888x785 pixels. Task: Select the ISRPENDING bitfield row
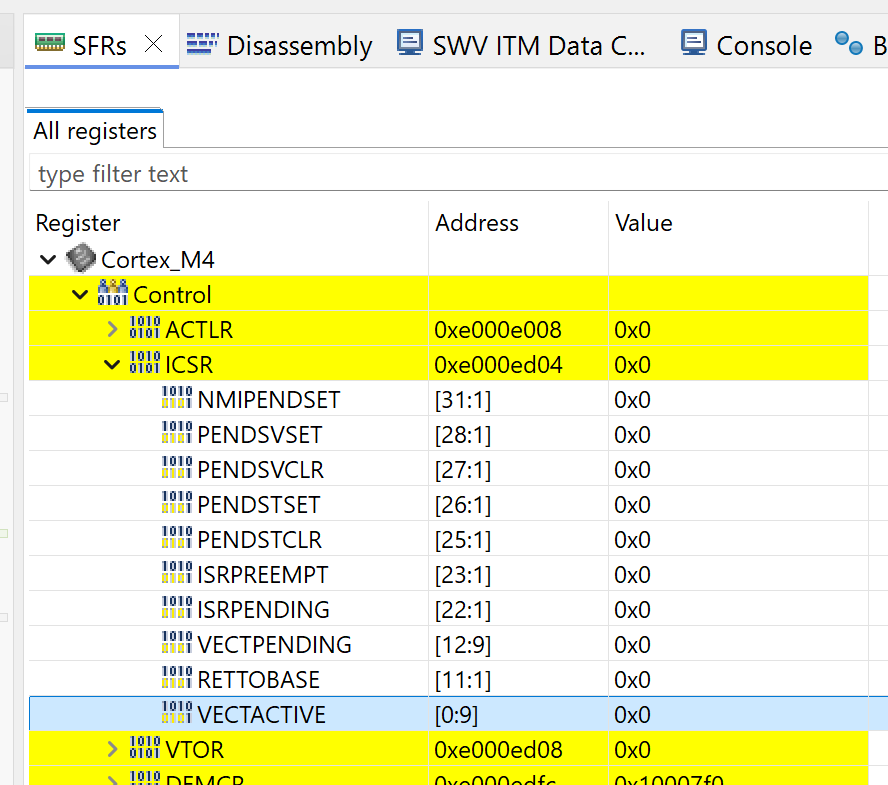[449, 610]
